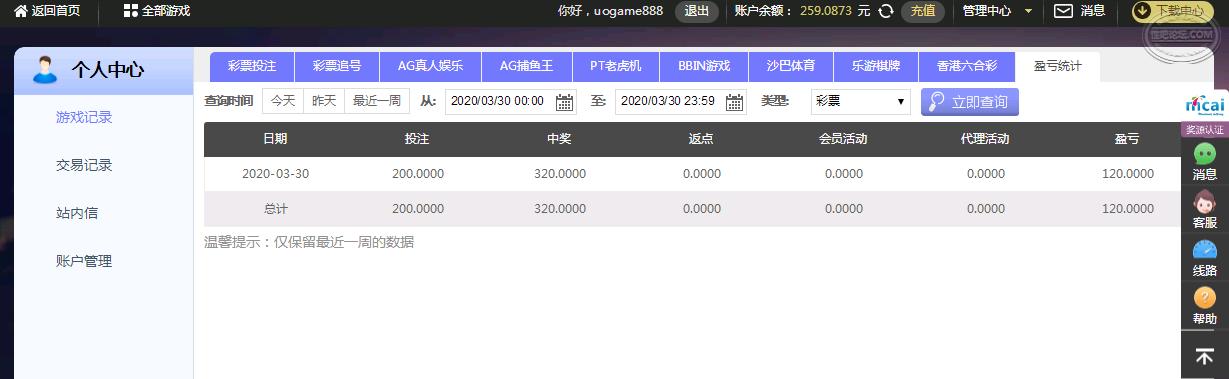Image resolution: width=1229 pixels, height=379 pixels.
Task: Click the 个人中心 user avatar icon
Action: pyautogui.click(x=45, y=70)
